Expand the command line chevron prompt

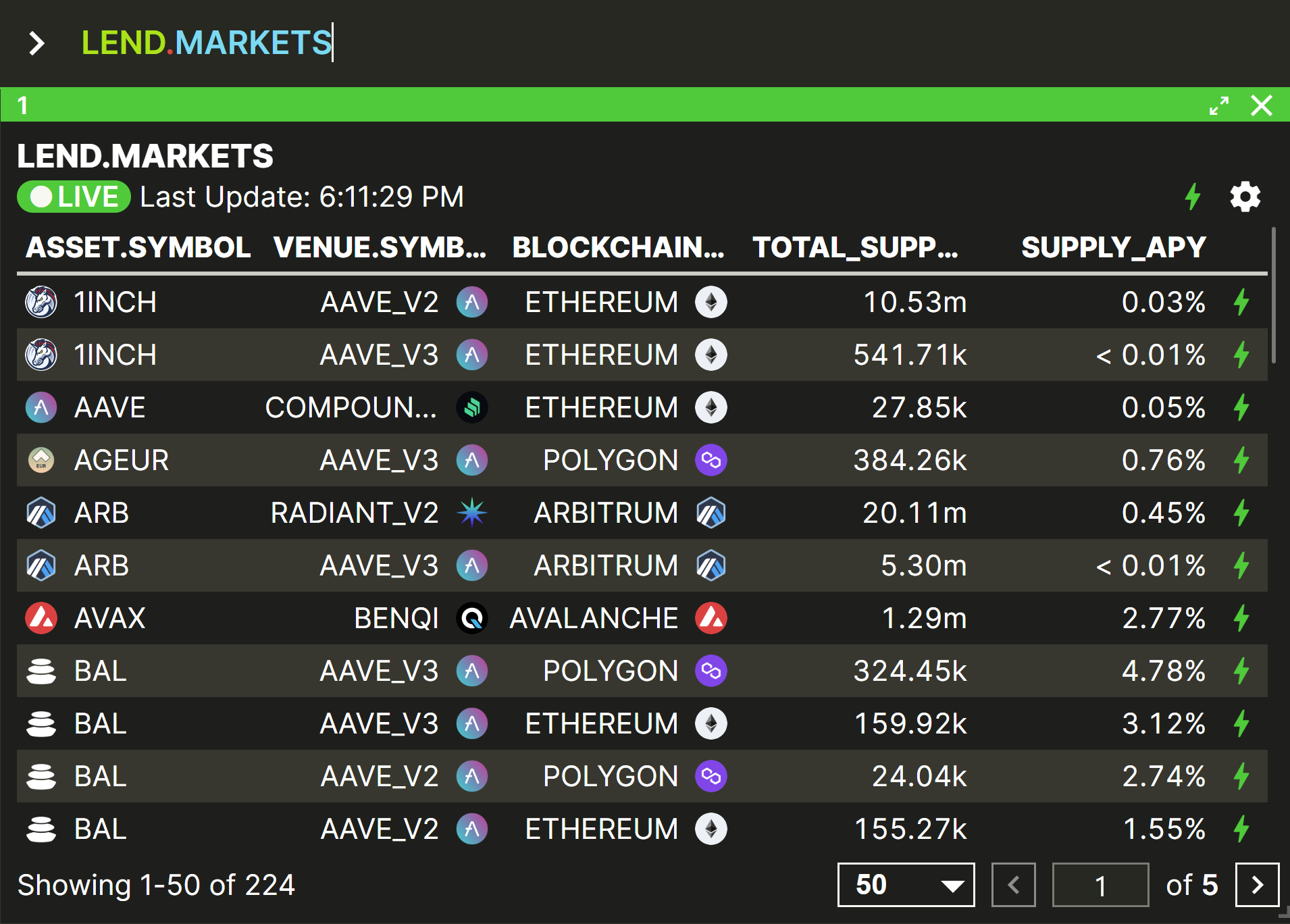pyautogui.click(x=37, y=43)
